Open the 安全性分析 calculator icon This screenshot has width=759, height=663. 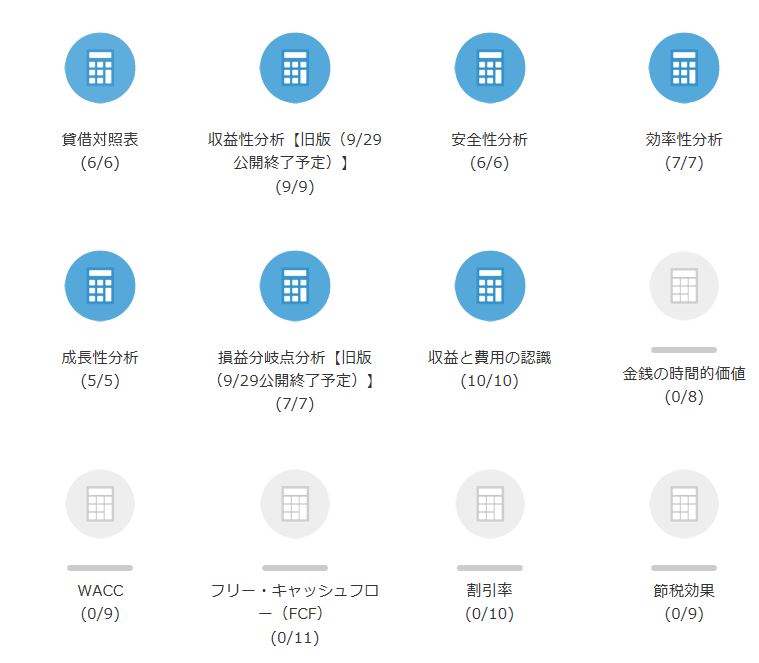click(x=490, y=68)
